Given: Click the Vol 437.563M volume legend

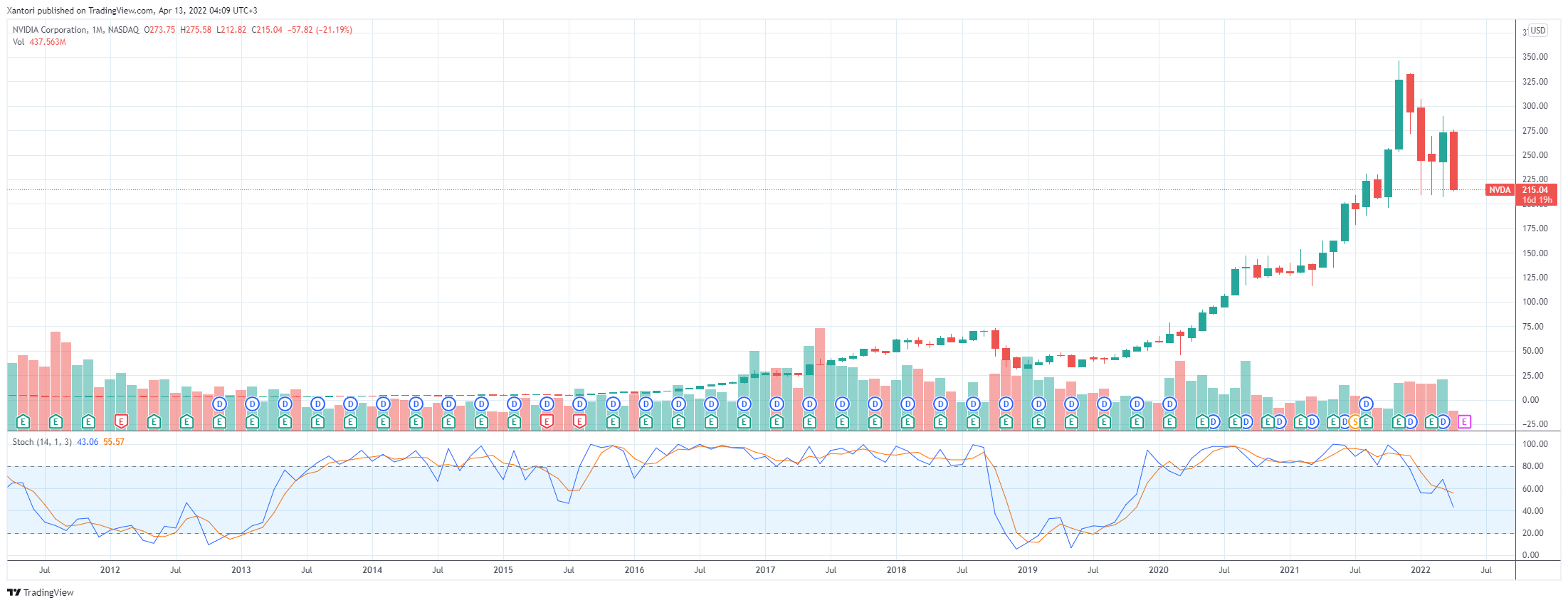Looking at the screenshot, I should coord(39,42).
